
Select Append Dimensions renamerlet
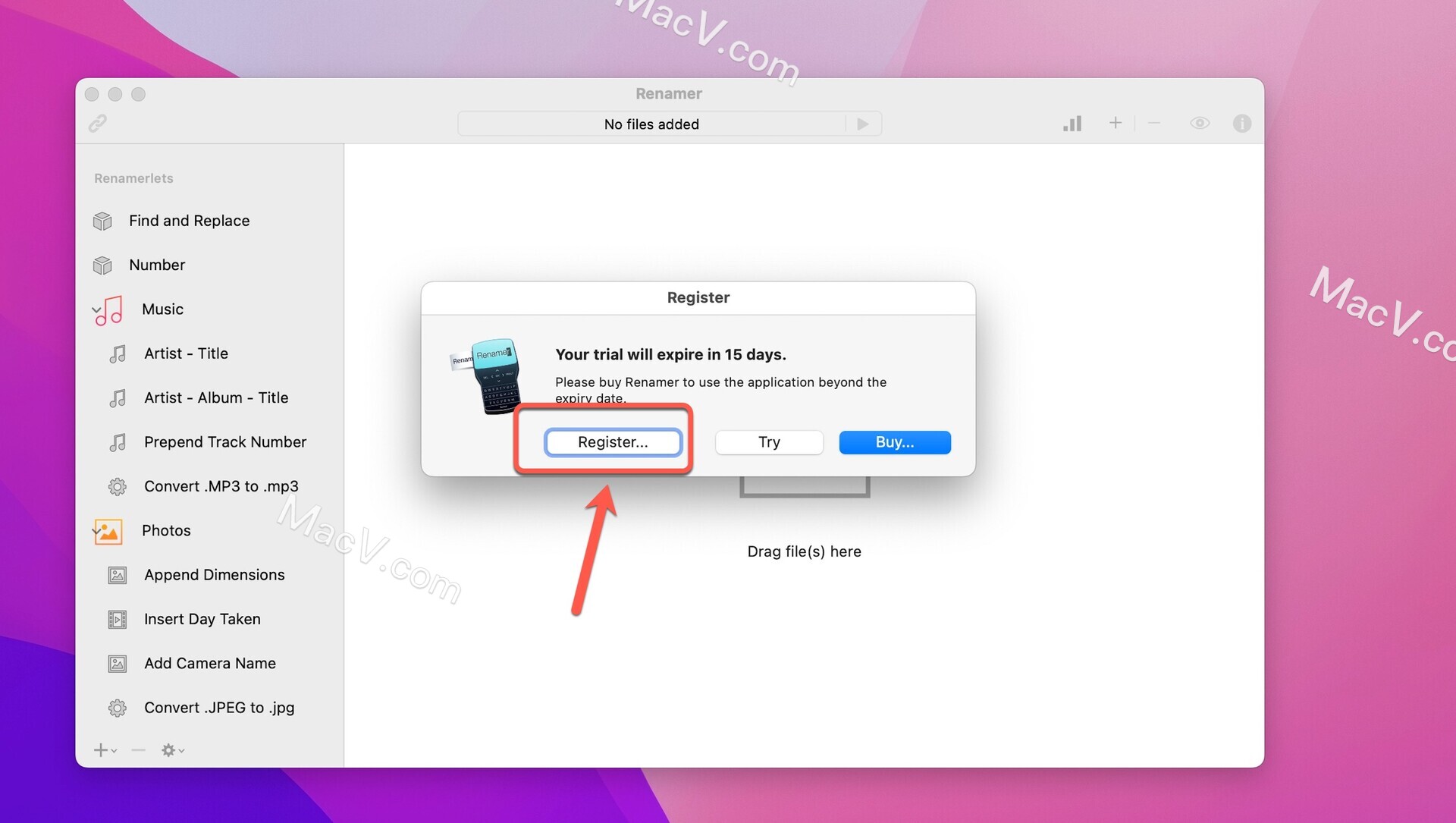tap(215, 575)
